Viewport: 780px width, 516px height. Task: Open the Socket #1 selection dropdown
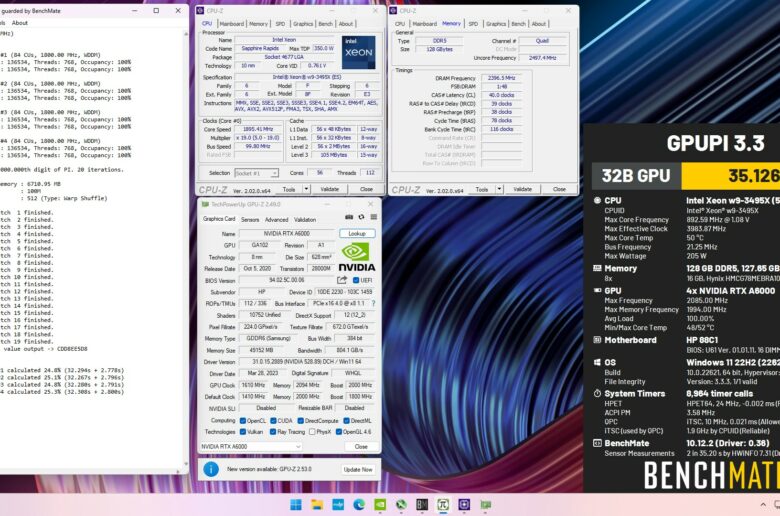point(256,173)
